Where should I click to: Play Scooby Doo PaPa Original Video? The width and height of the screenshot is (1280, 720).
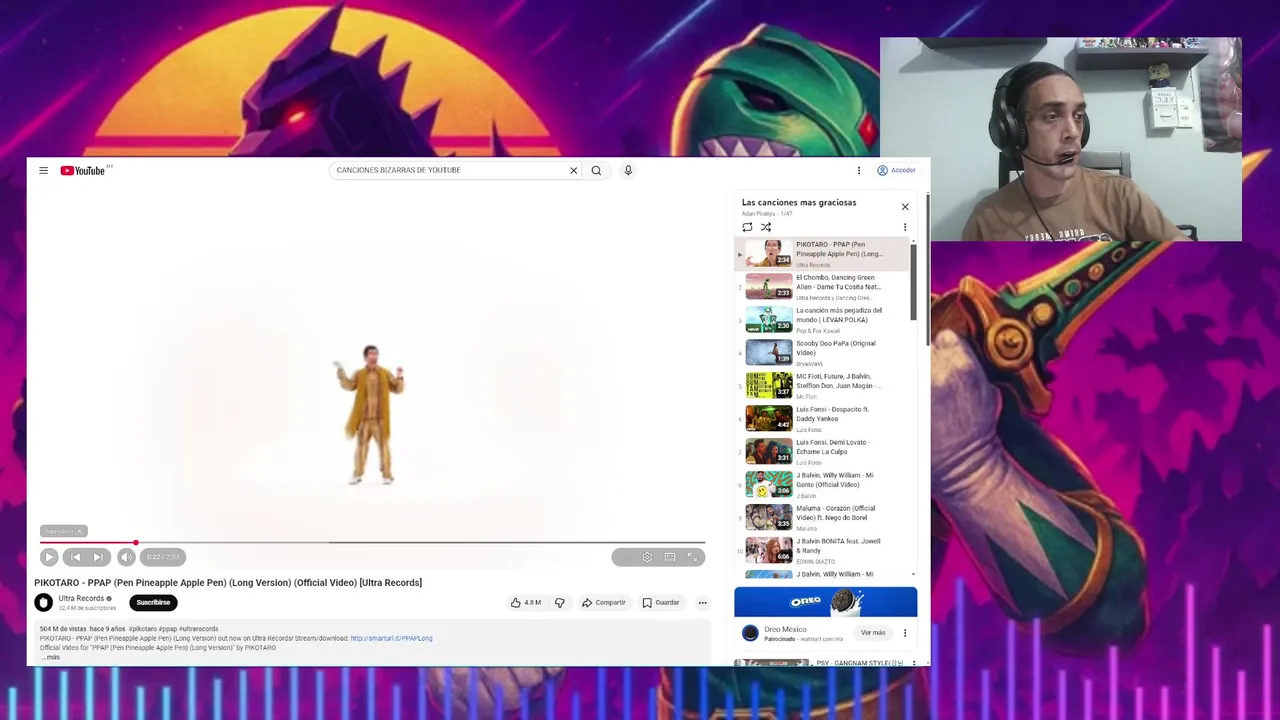pyautogui.click(x=823, y=353)
